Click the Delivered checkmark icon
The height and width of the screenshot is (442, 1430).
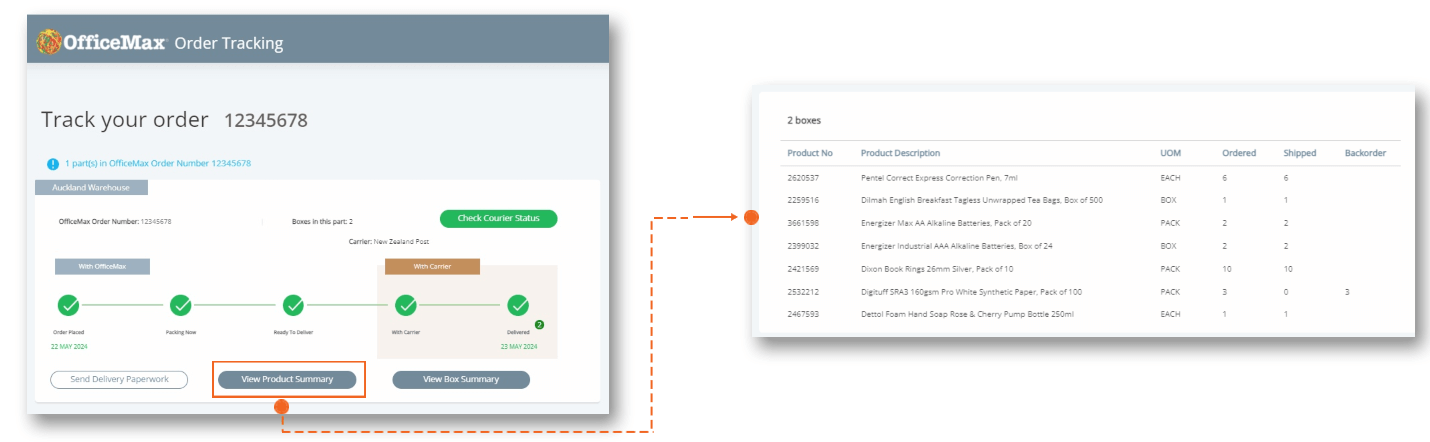coord(518,305)
